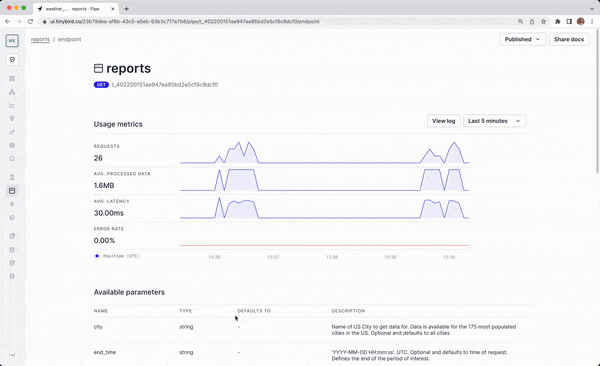Click the shield icon in the sidebar
600x366 pixels.
tap(12, 60)
